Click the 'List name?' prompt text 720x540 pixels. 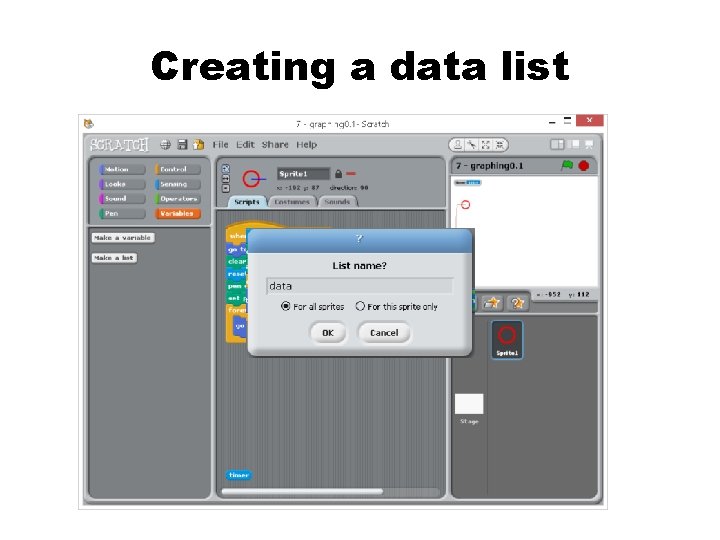[360, 266]
